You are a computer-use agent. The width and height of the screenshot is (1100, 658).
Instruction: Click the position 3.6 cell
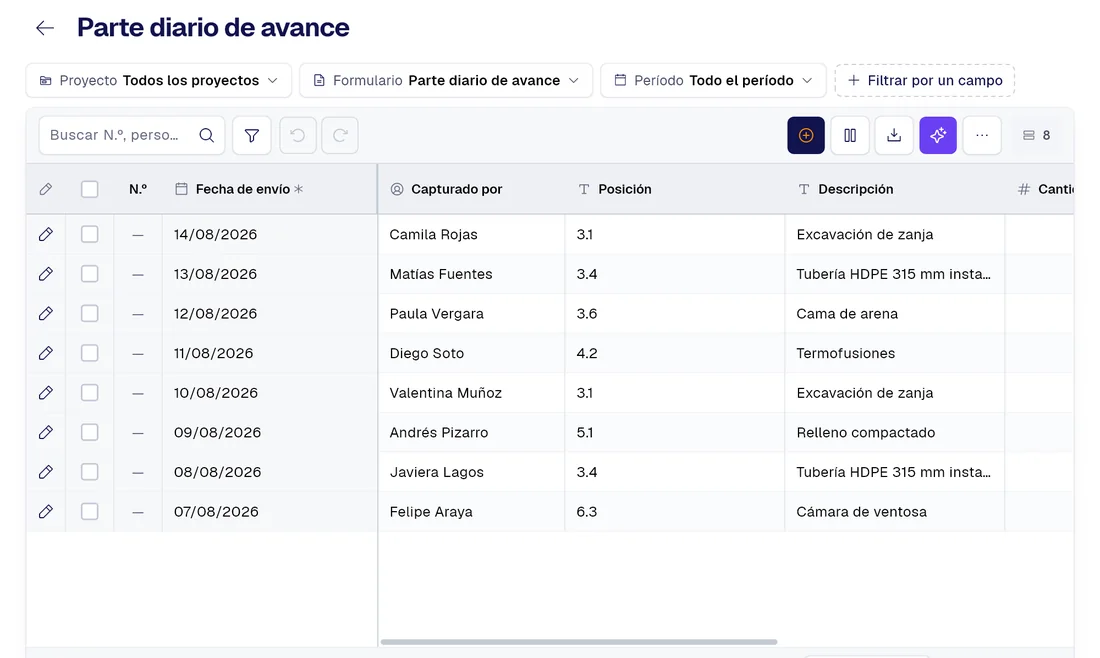[x=675, y=314]
